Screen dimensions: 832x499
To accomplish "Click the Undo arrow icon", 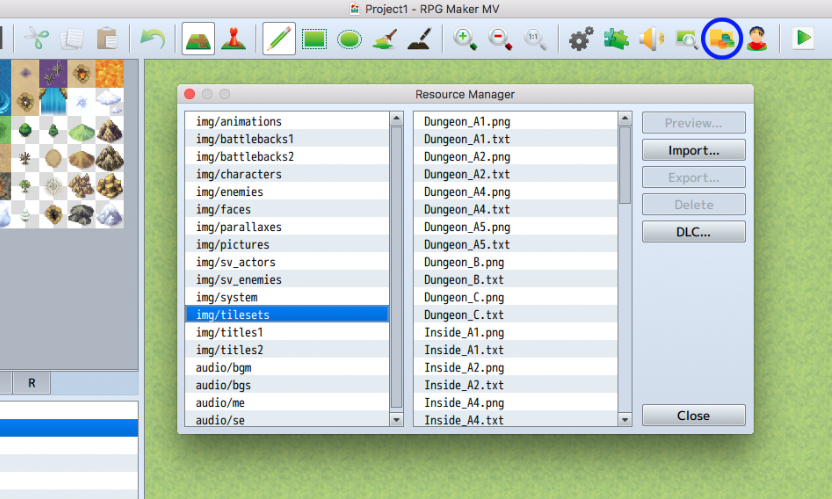I will tap(152, 38).
